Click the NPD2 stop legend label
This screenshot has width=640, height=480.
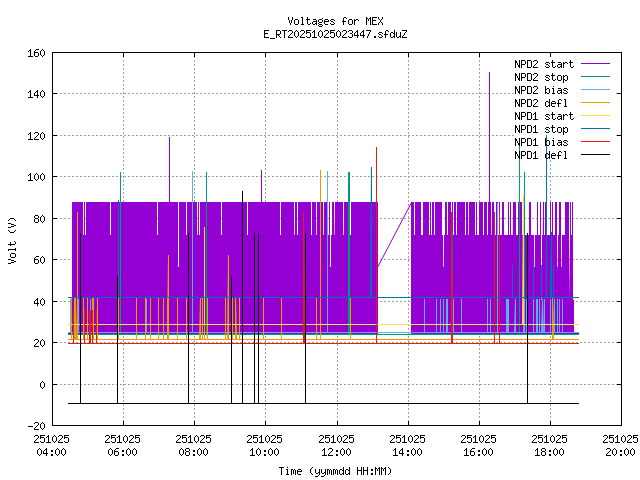[x=541, y=77]
